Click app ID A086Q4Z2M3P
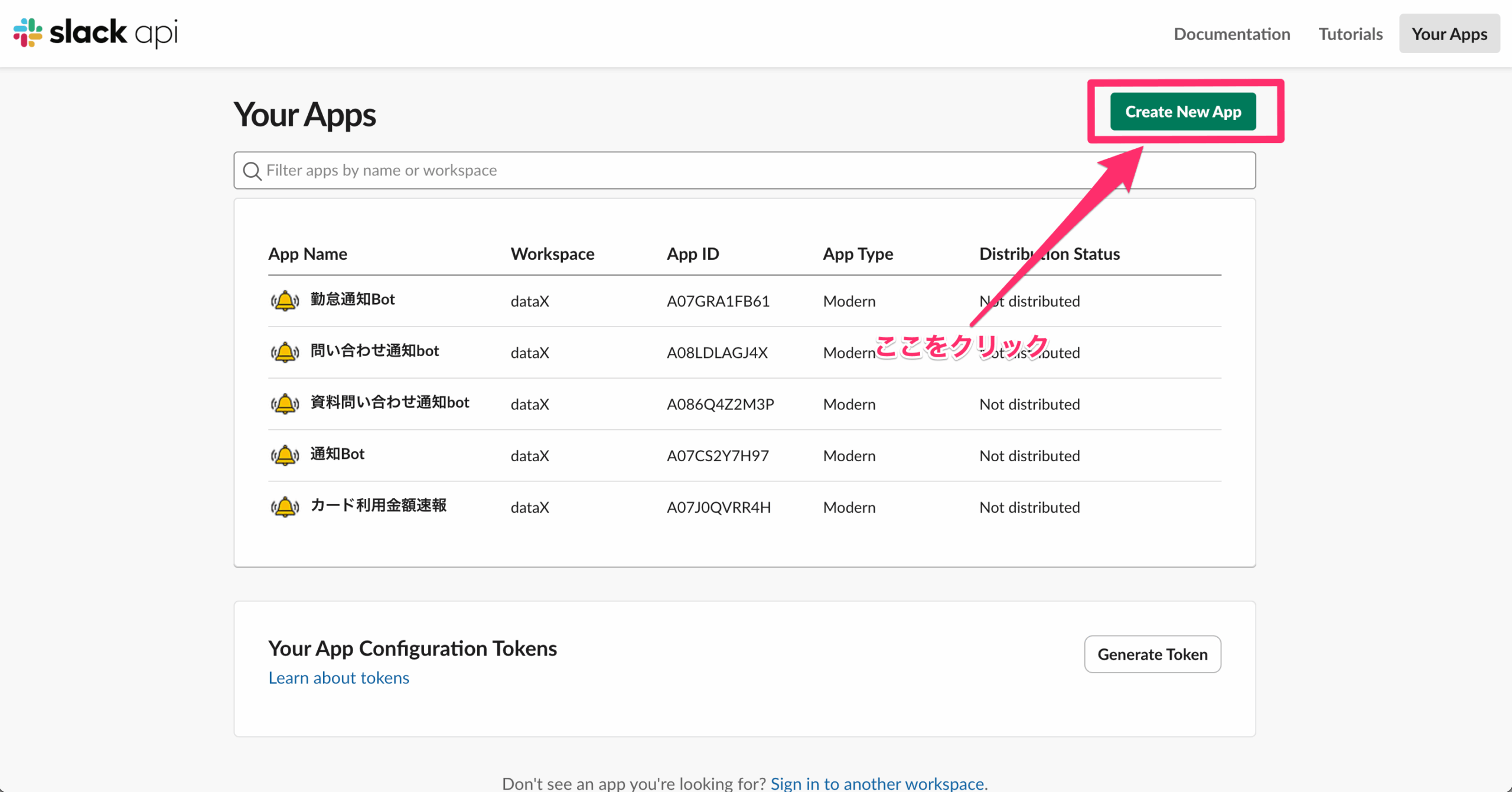This screenshot has width=1512, height=792. [x=720, y=403]
